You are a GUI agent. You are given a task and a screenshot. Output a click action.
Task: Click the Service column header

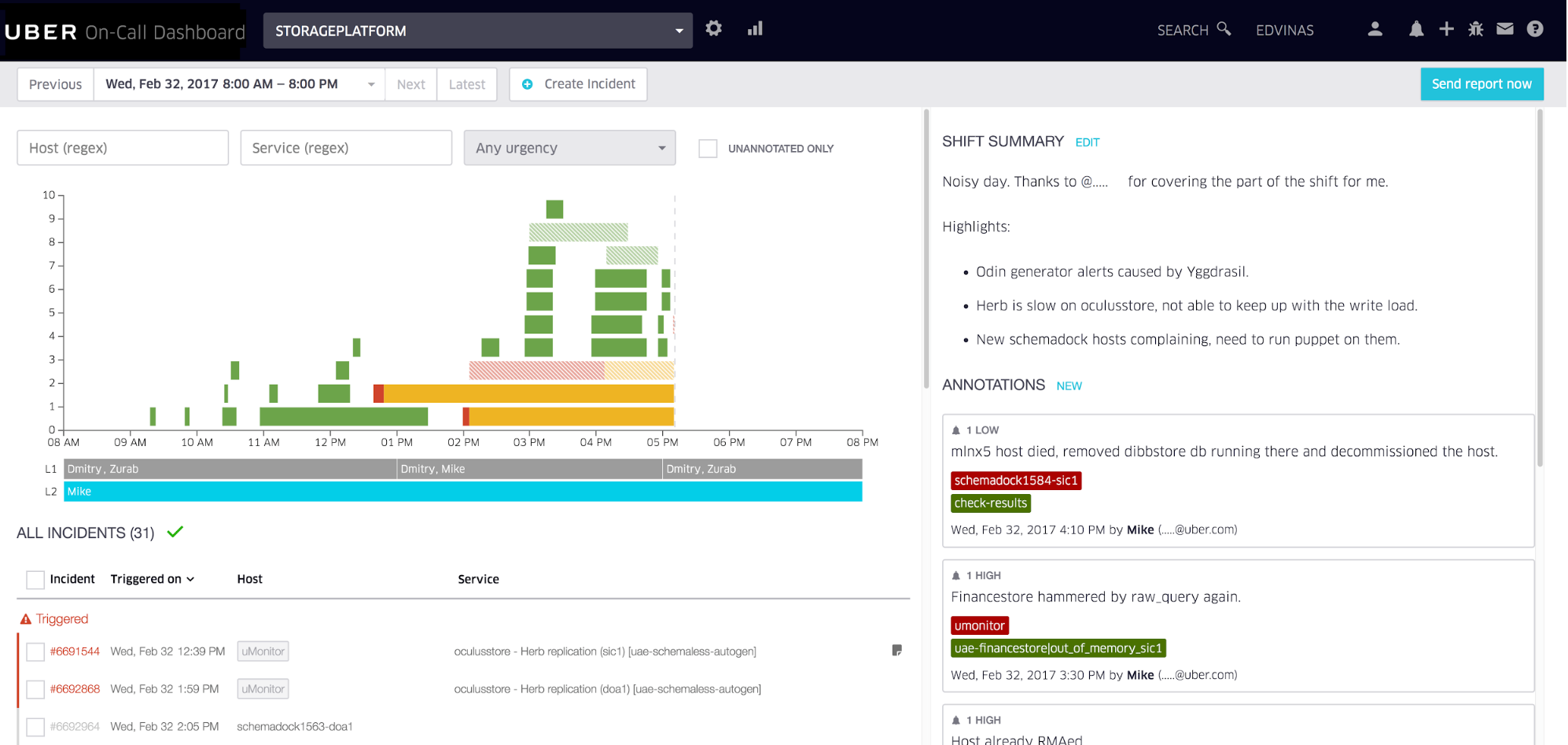478,579
